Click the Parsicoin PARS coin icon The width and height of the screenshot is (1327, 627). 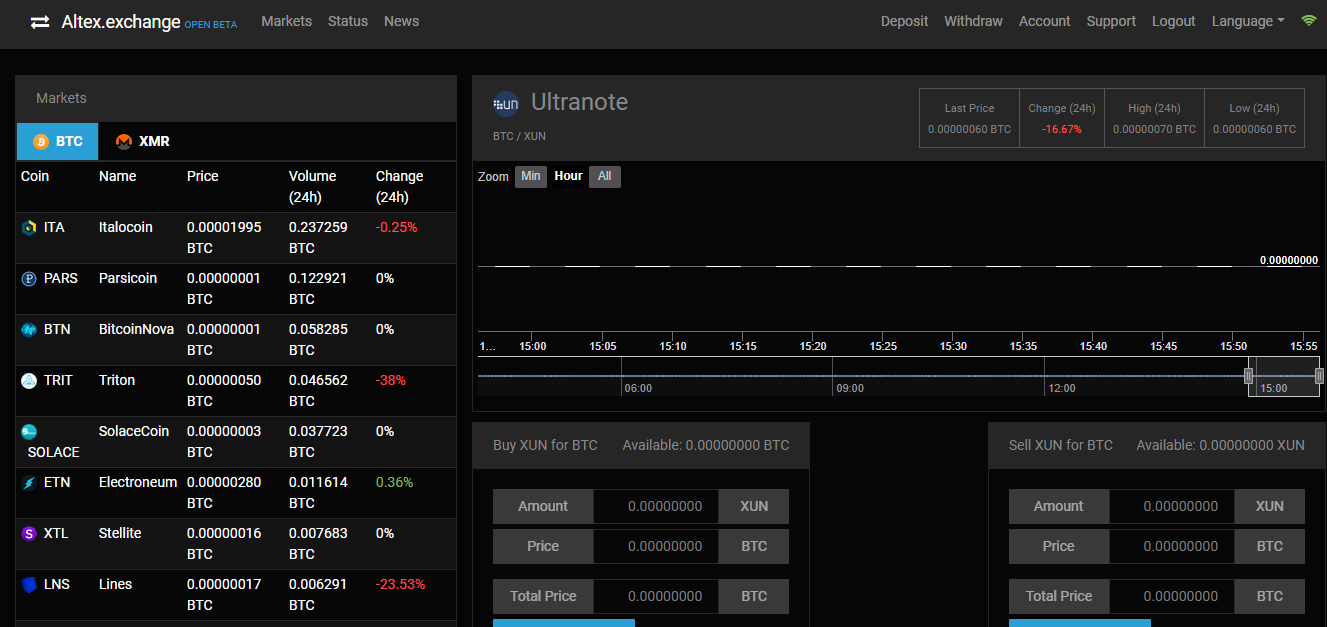pyautogui.click(x=29, y=279)
